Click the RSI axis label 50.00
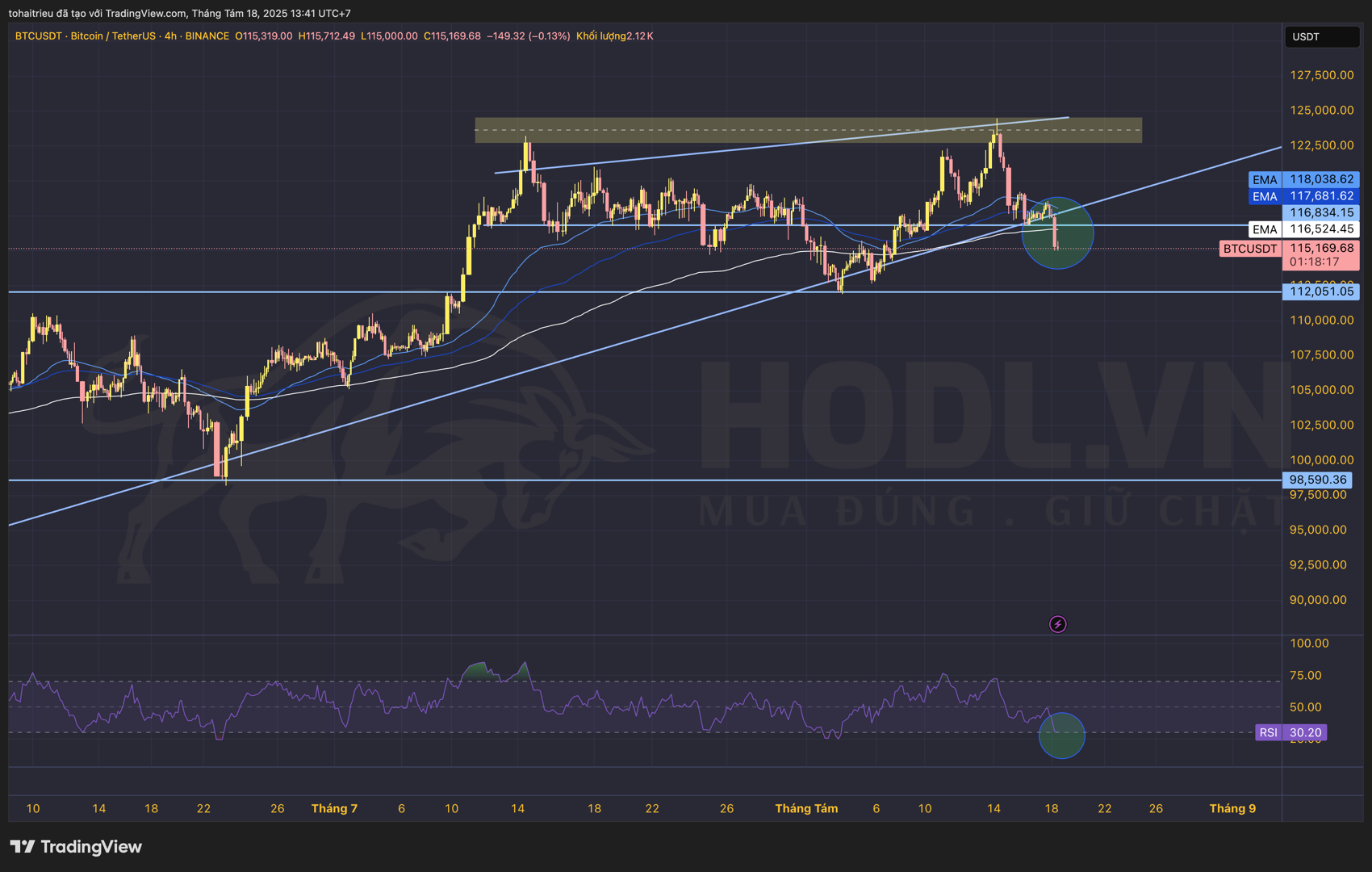The image size is (1372, 872). (1305, 706)
